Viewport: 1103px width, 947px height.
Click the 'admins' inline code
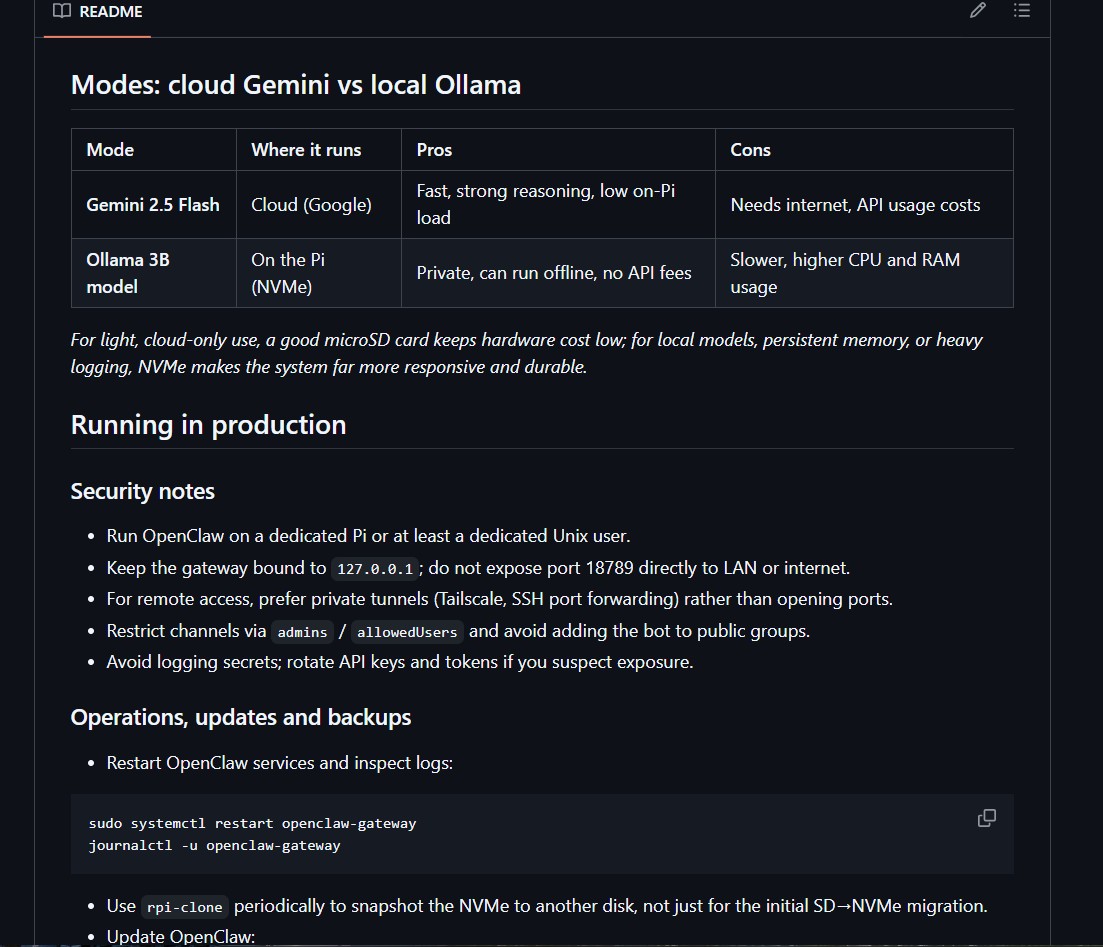click(x=302, y=632)
